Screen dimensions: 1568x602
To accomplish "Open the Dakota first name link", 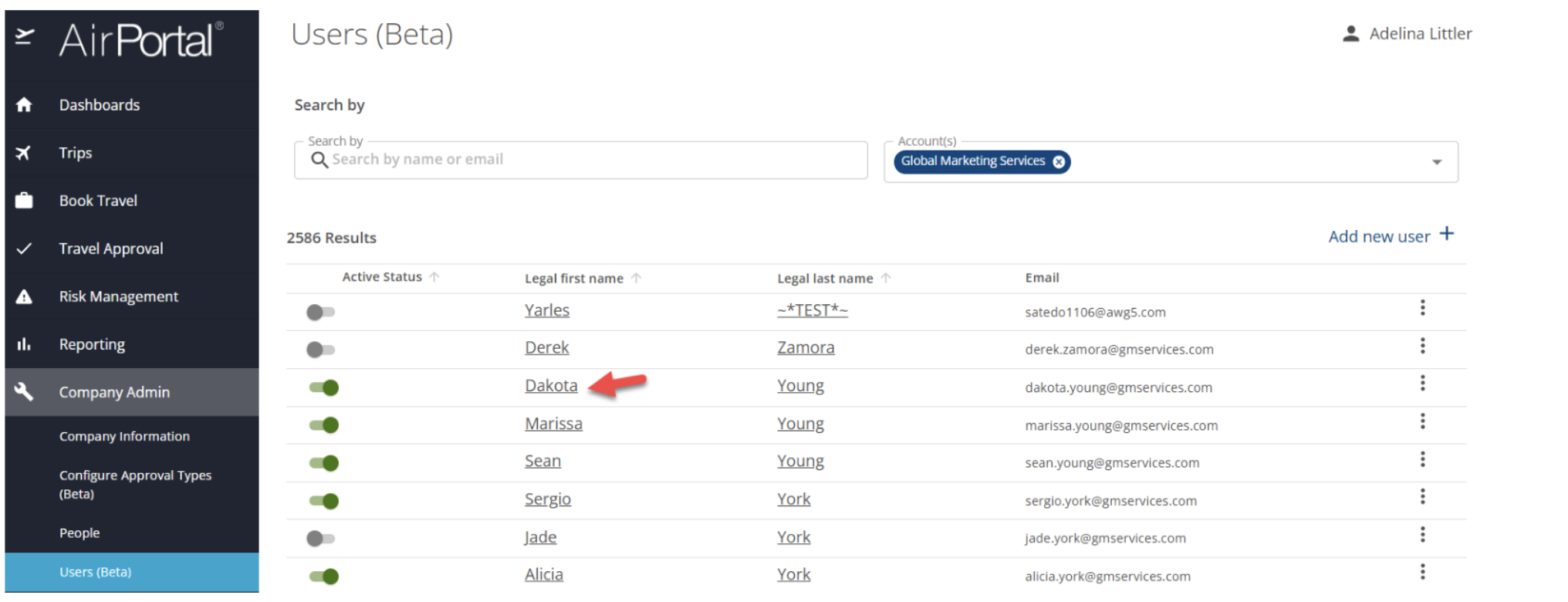I will 551,386.
